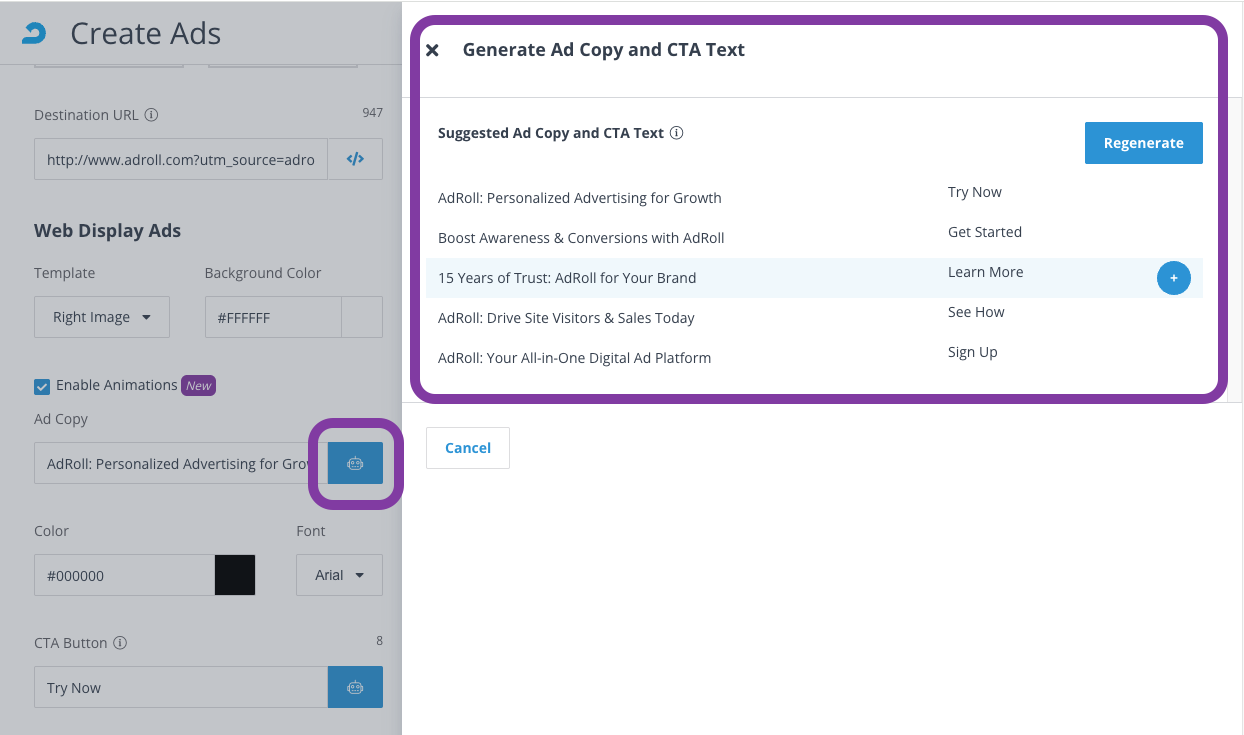Click the info icon beside Suggested Ad Copy

[x=676, y=133]
